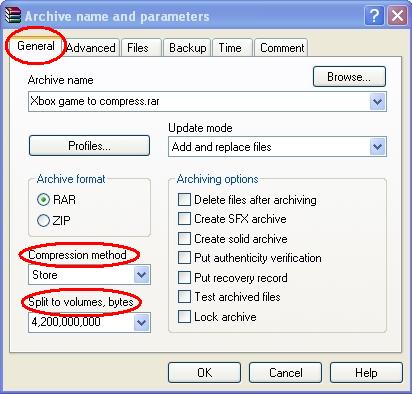Choose the ZIP archive format radio button
412x394 pixels.
pyautogui.click(x=43, y=221)
